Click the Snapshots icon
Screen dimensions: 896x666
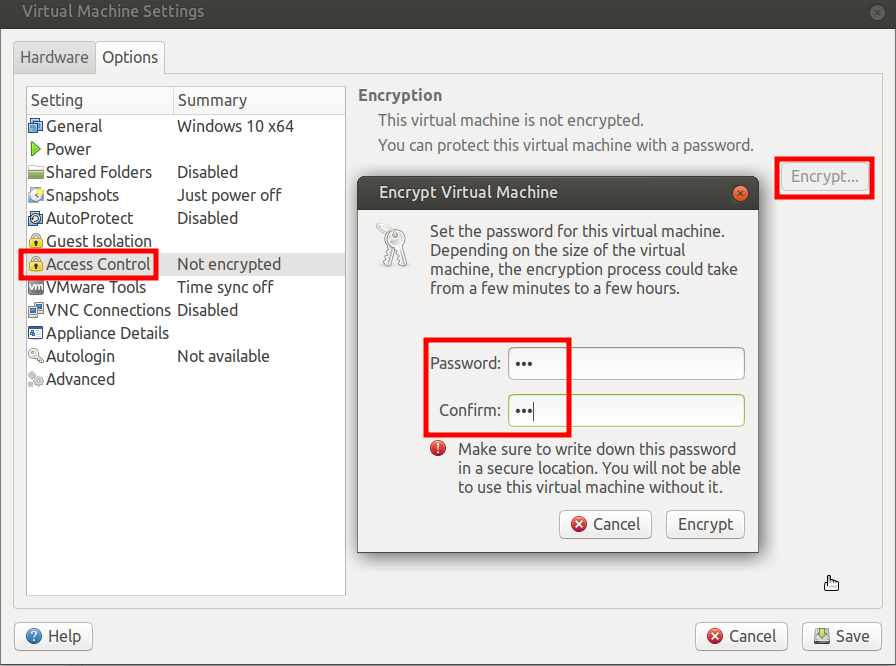[x=35, y=195]
